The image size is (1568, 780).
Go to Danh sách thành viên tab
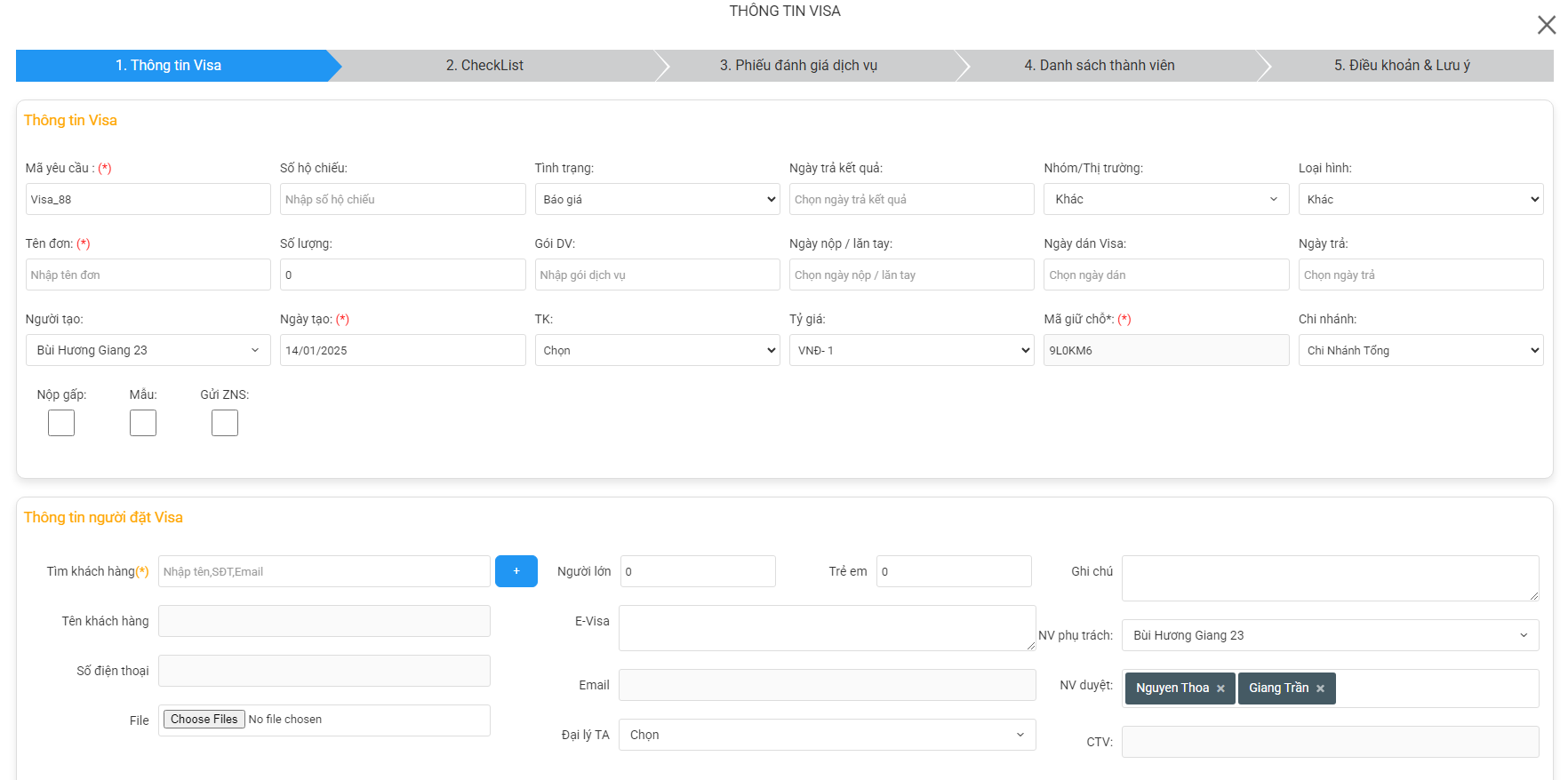1099,66
